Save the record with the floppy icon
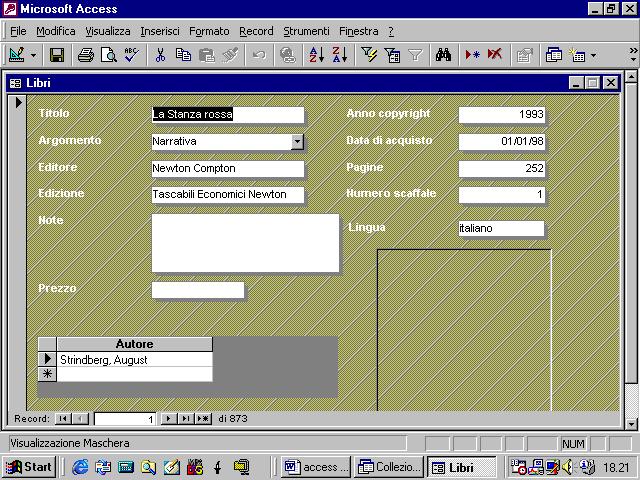 pos(57,55)
